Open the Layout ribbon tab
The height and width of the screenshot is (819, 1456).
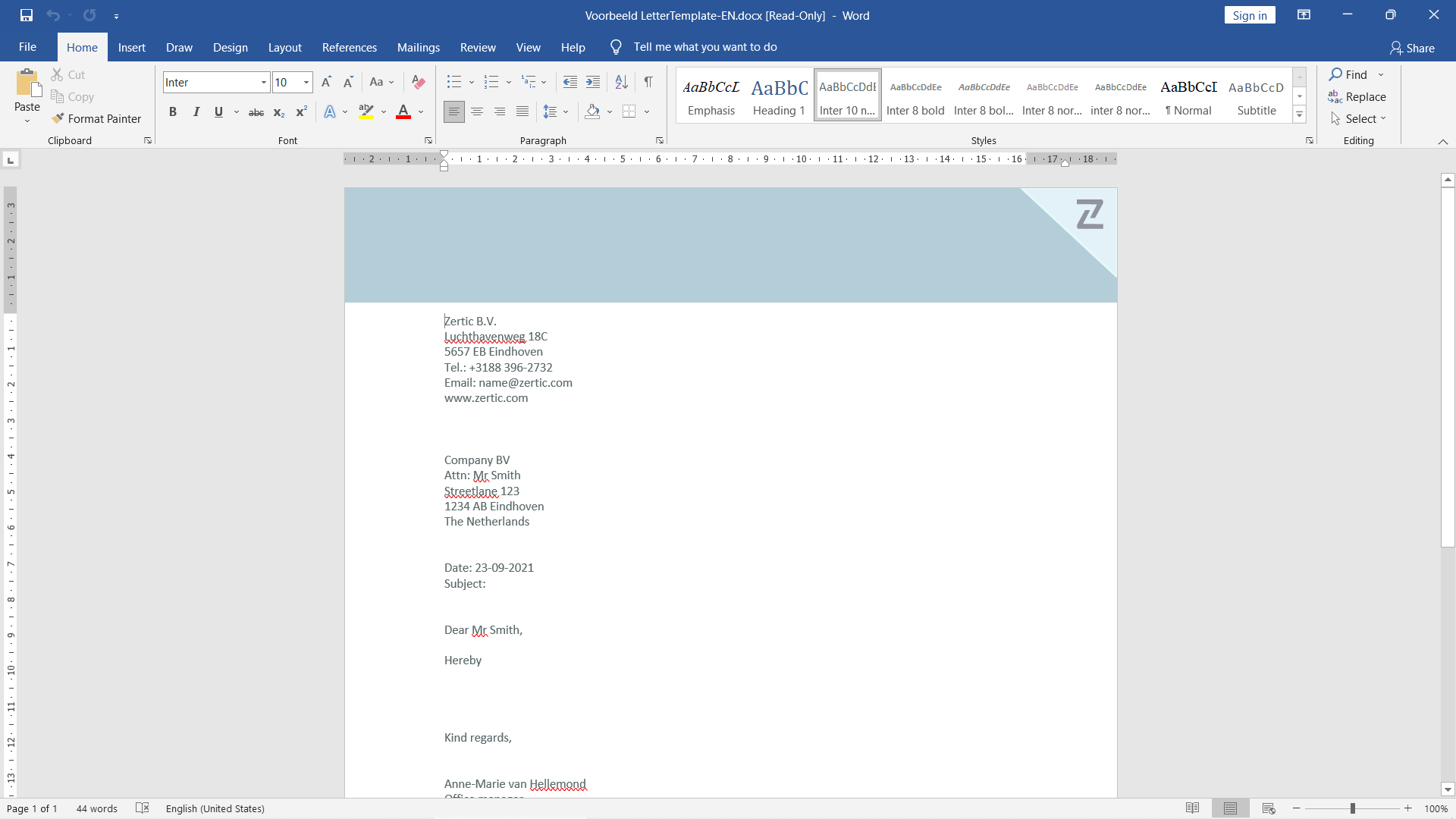click(284, 47)
